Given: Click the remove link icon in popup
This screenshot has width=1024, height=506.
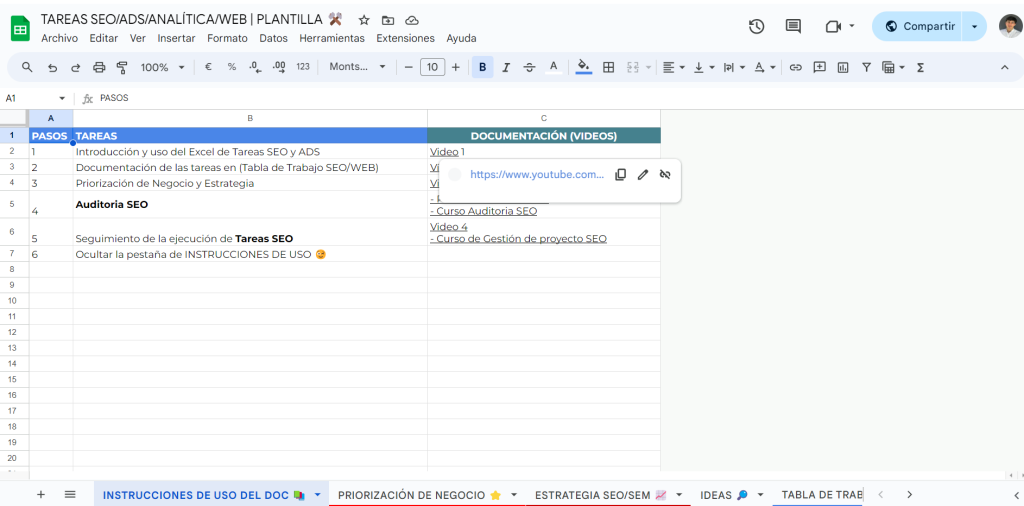Looking at the screenshot, I should coord(665,174).
